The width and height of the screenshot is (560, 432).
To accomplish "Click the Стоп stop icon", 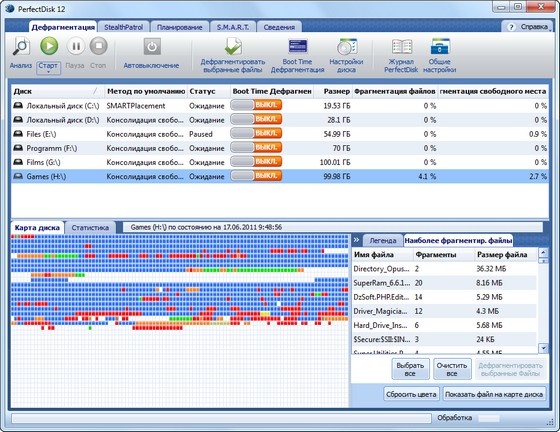I will click(99, 46).
